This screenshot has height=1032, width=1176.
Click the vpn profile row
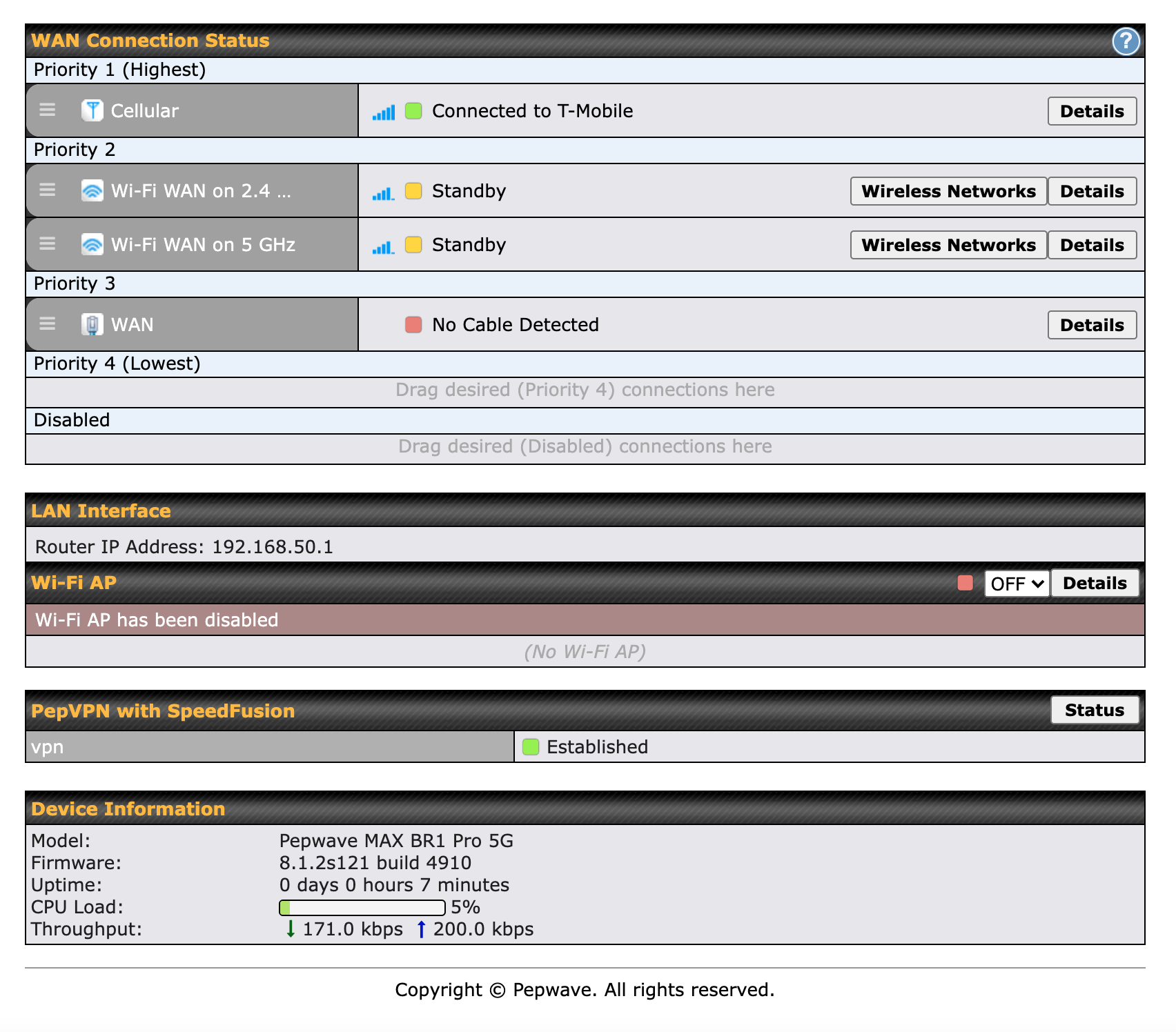click(x=269, y=746)
